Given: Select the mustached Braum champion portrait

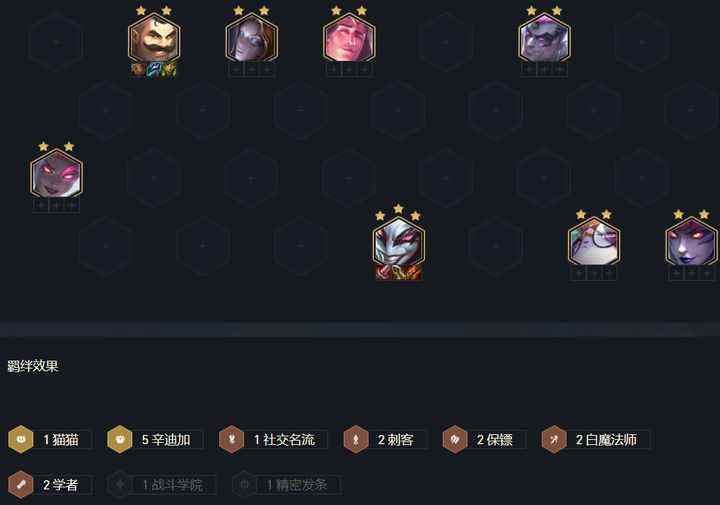Looking at the screenshot, I should [154, 39].
